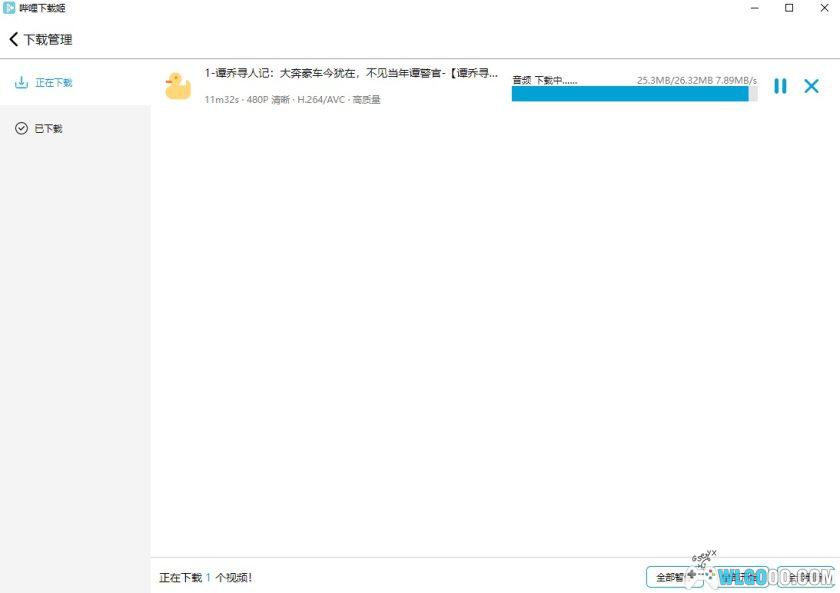Click the circled check icon in the sidebar

tap(22, 128)
